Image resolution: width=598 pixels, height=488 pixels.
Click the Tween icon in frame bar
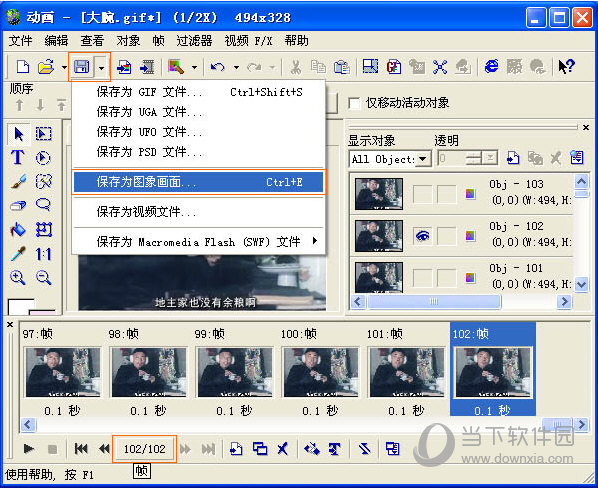(x=312, y=449)
